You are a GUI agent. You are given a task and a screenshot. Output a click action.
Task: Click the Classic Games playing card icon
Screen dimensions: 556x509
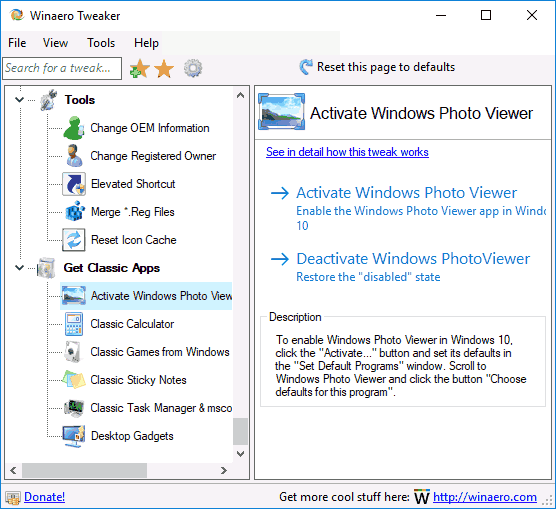click(73, 352)
